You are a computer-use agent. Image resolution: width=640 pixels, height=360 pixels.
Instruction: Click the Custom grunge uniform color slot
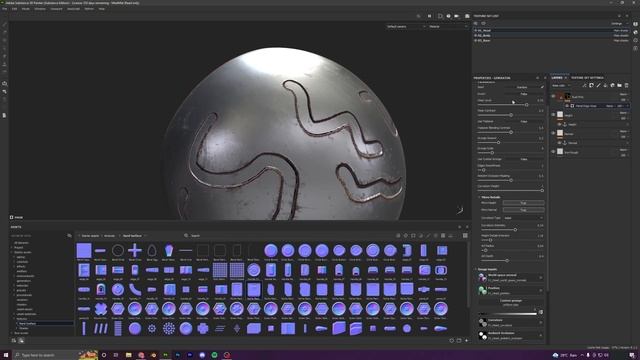click(510, 302)
